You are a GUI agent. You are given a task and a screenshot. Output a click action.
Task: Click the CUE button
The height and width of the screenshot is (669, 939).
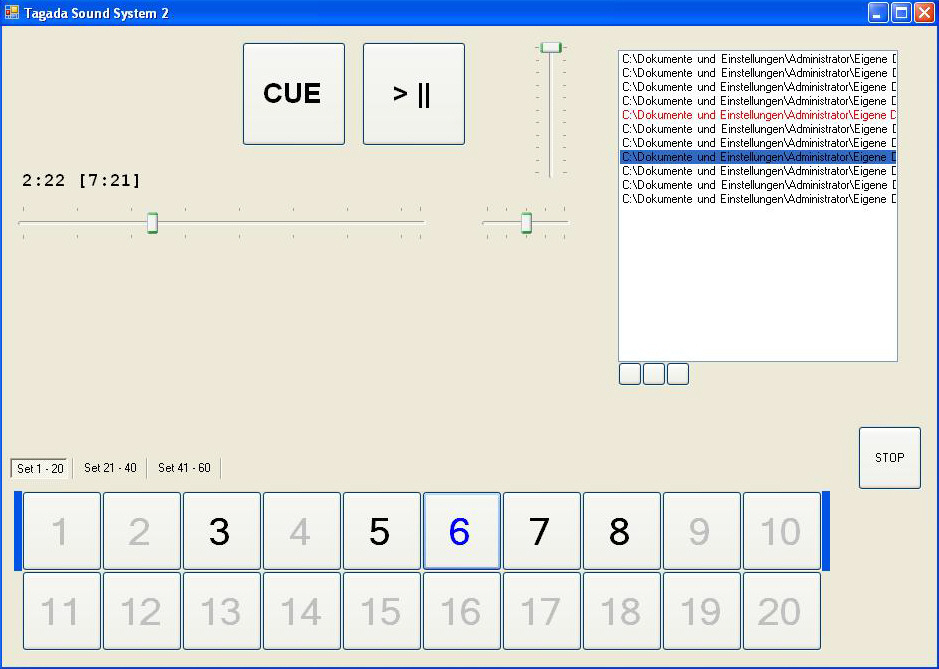[x=293, y=94]
